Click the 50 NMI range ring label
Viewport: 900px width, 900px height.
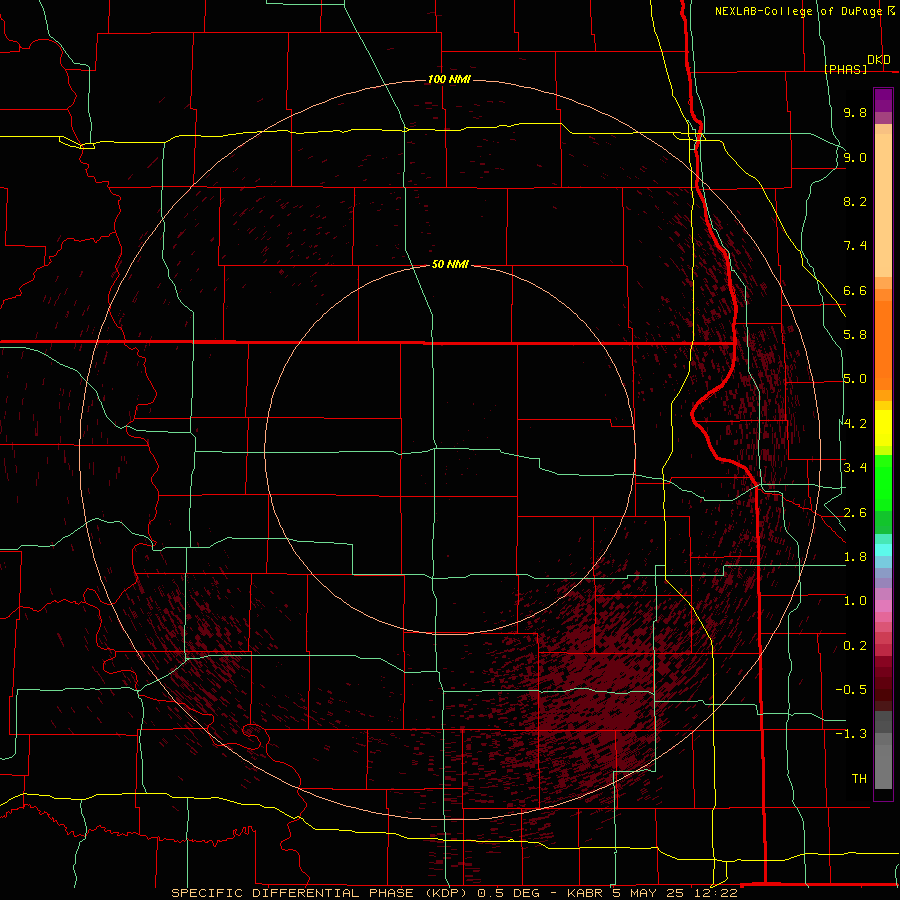pyautogui.click(x=450, y=264)
